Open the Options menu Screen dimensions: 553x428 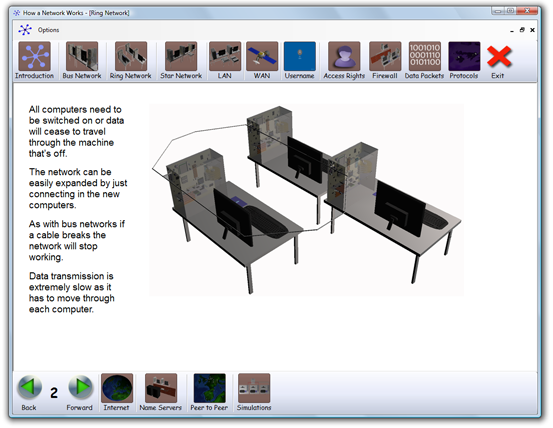(48, 30)
